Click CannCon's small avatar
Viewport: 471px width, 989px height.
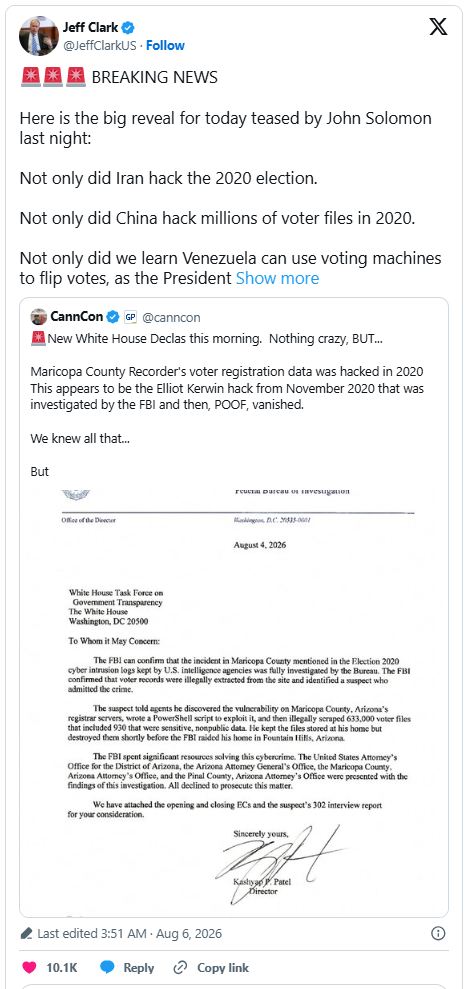(x=38, y=317)
